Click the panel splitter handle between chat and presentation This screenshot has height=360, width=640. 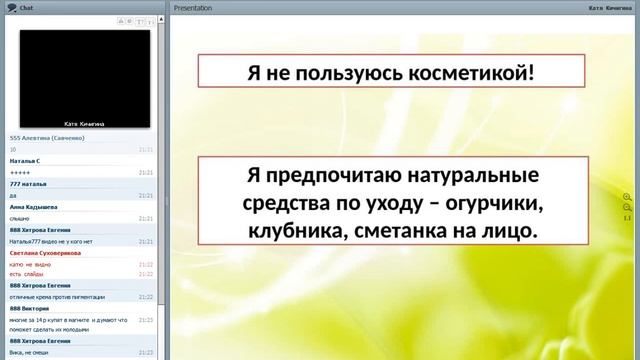(x=167, y=200)
